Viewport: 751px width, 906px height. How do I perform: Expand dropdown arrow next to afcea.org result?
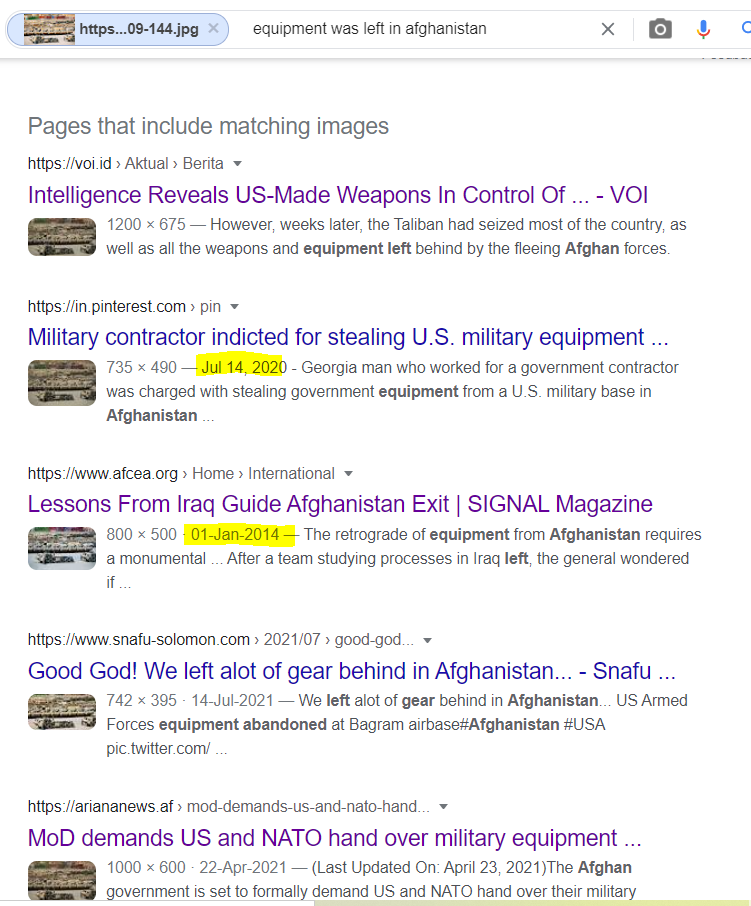click(348, 474)
